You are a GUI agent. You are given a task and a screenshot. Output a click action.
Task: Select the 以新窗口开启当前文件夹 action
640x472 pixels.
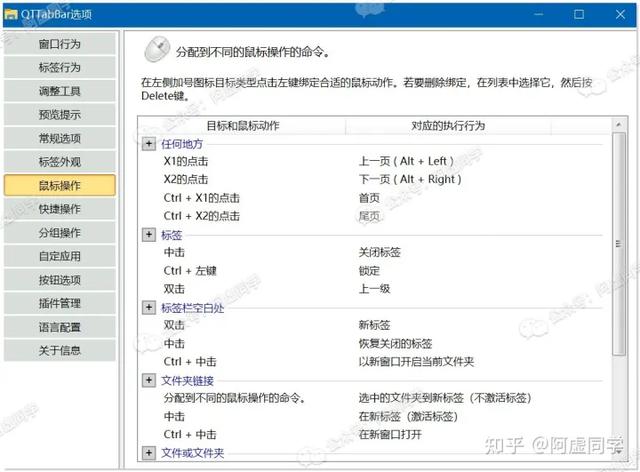click(x=416, y=362)
